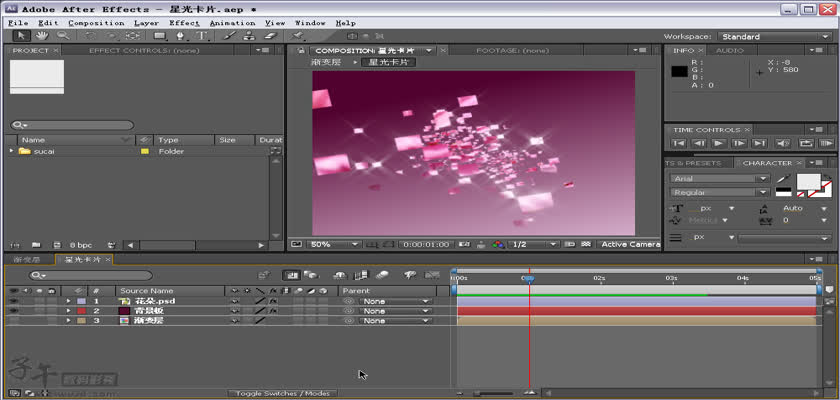The image size is (840, 400).
Task: Hide the 花朵.psd layer with eye toggle
Action: pyautogui.click(x=14, y=300)
